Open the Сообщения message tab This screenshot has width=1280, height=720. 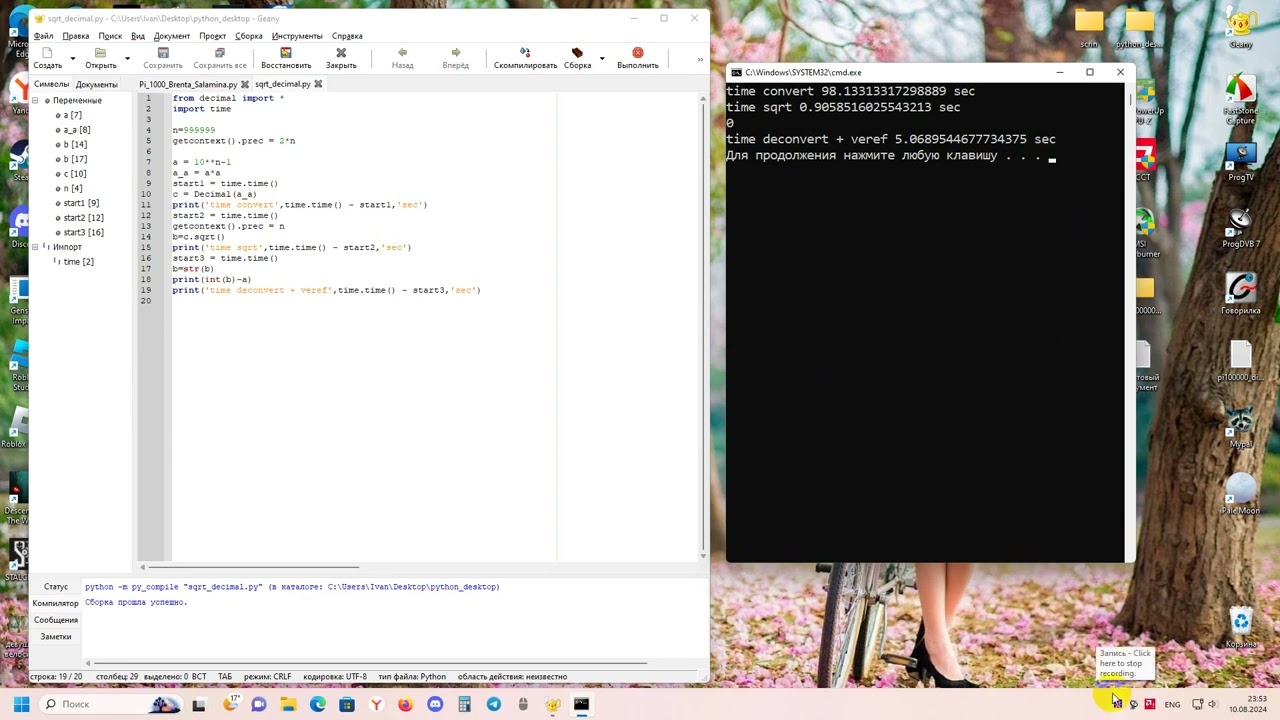56,620
